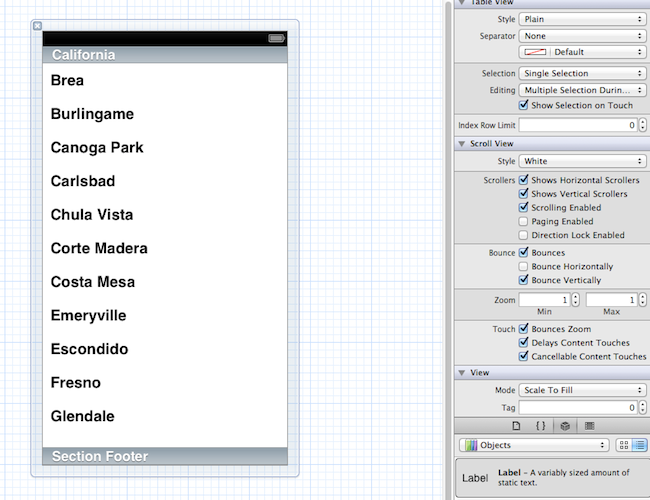Click the battery icon in status bar
This screenshot has height=500, width=650.
click(x=276, y=39)
